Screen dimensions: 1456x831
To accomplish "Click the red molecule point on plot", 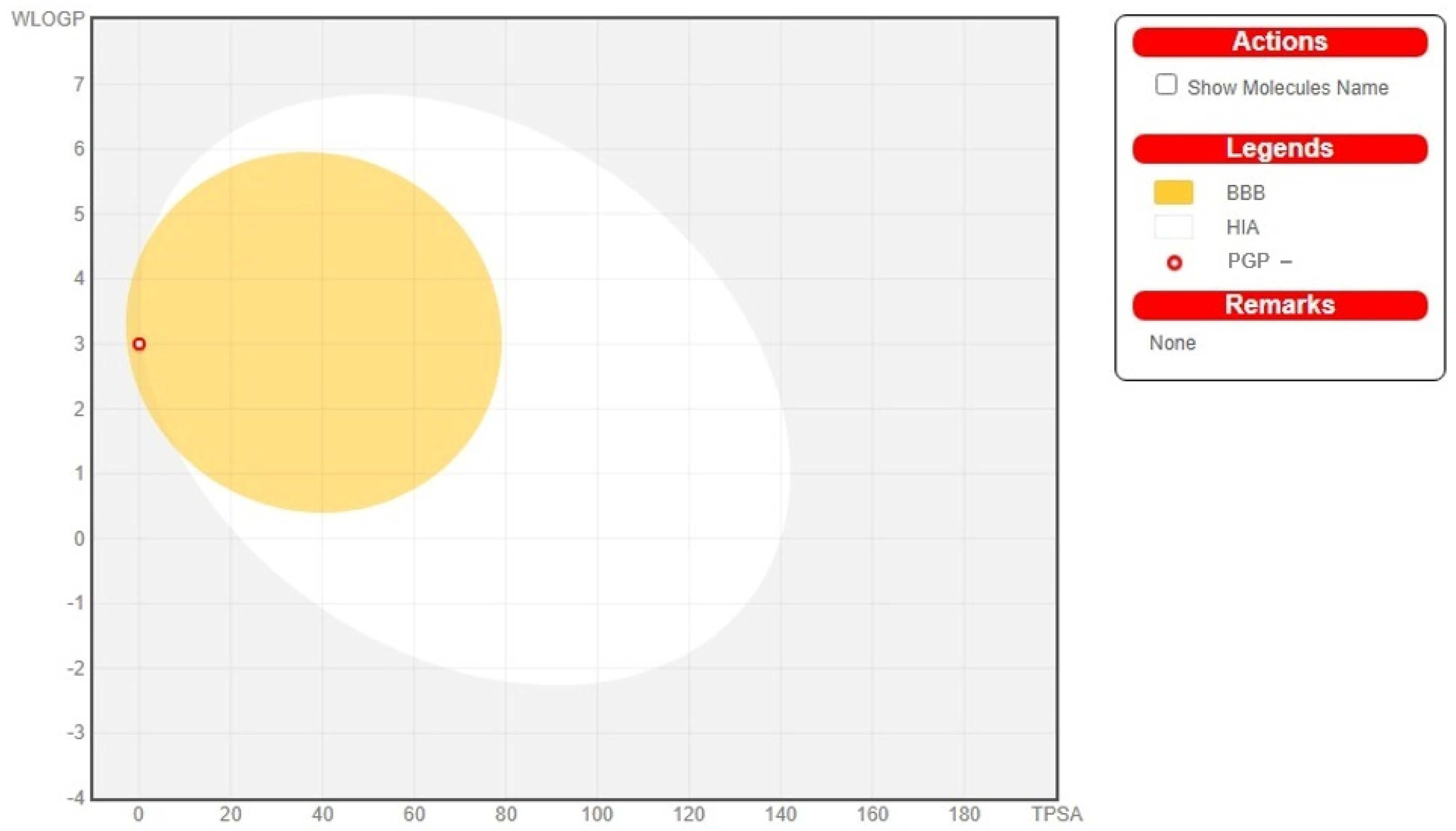I will [x=139, y=343].
